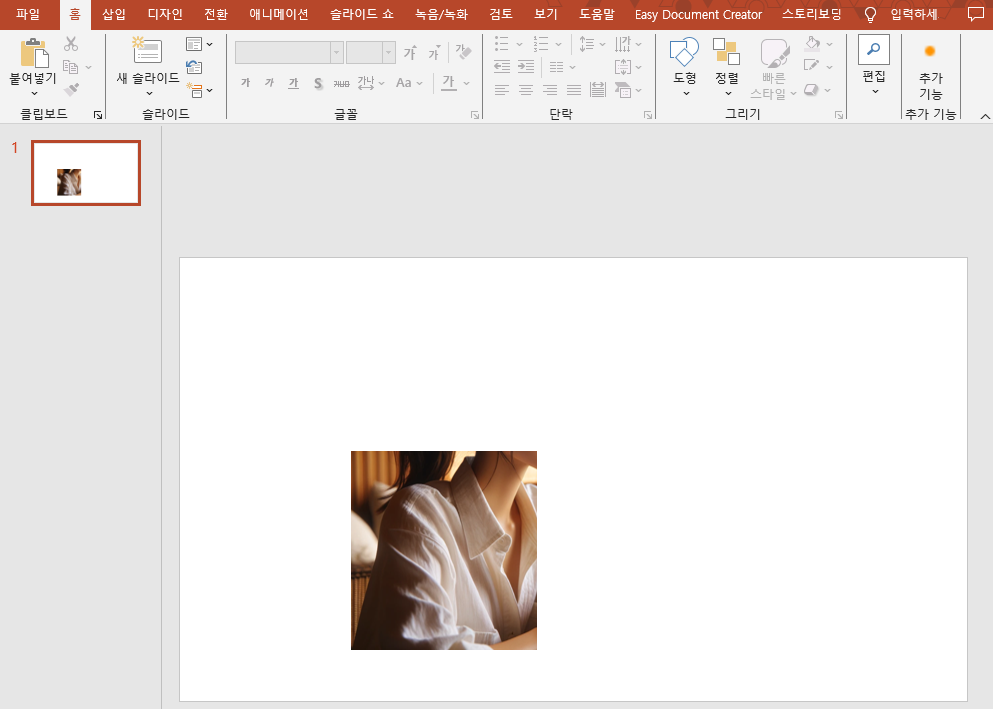This screenshot has width=993, height=709.
Task: Open the Font Color dropdown arrow
Action: [467, 83]
